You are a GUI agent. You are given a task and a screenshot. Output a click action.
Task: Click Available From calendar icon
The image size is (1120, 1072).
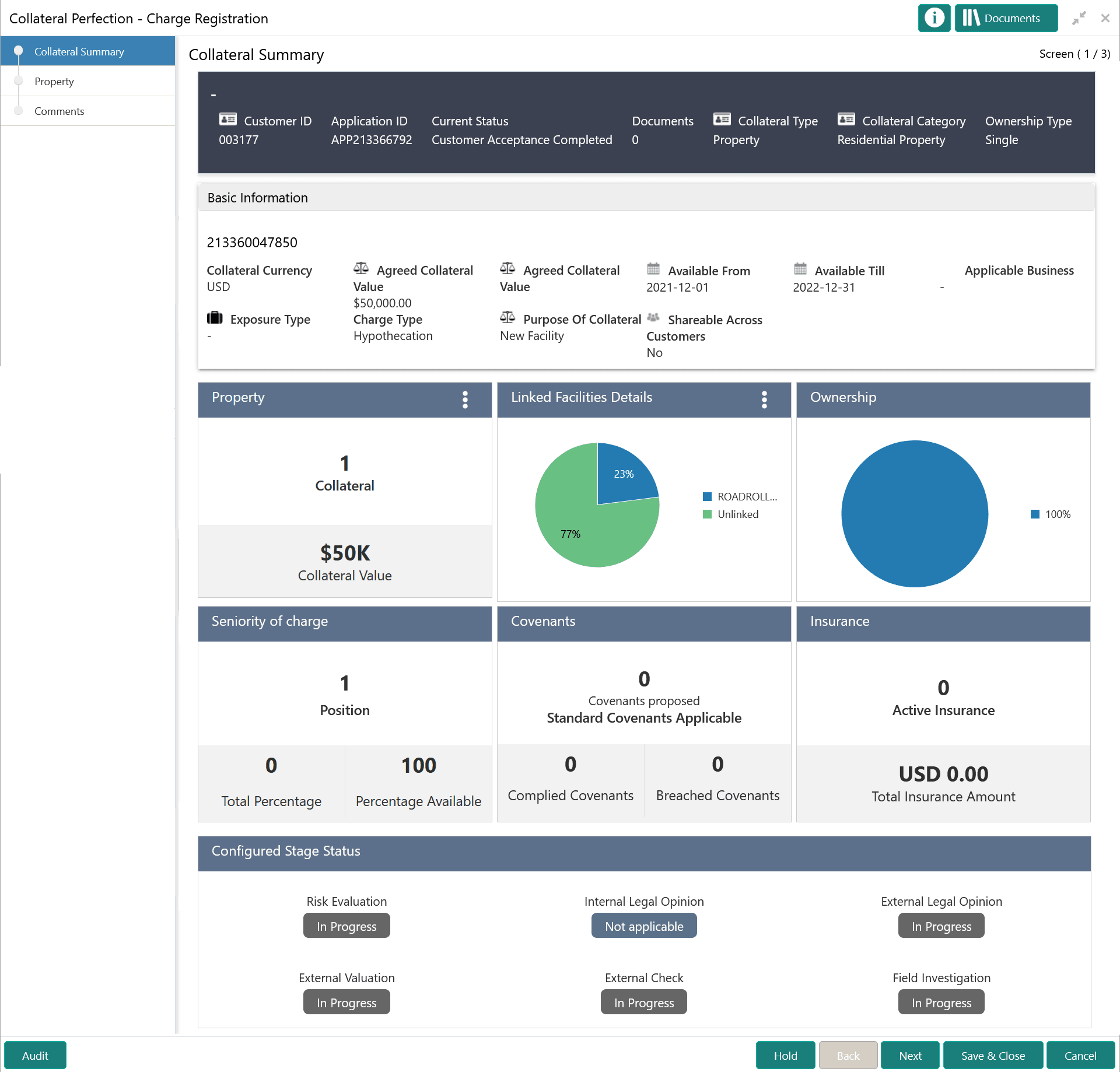[x=653, y=269]
